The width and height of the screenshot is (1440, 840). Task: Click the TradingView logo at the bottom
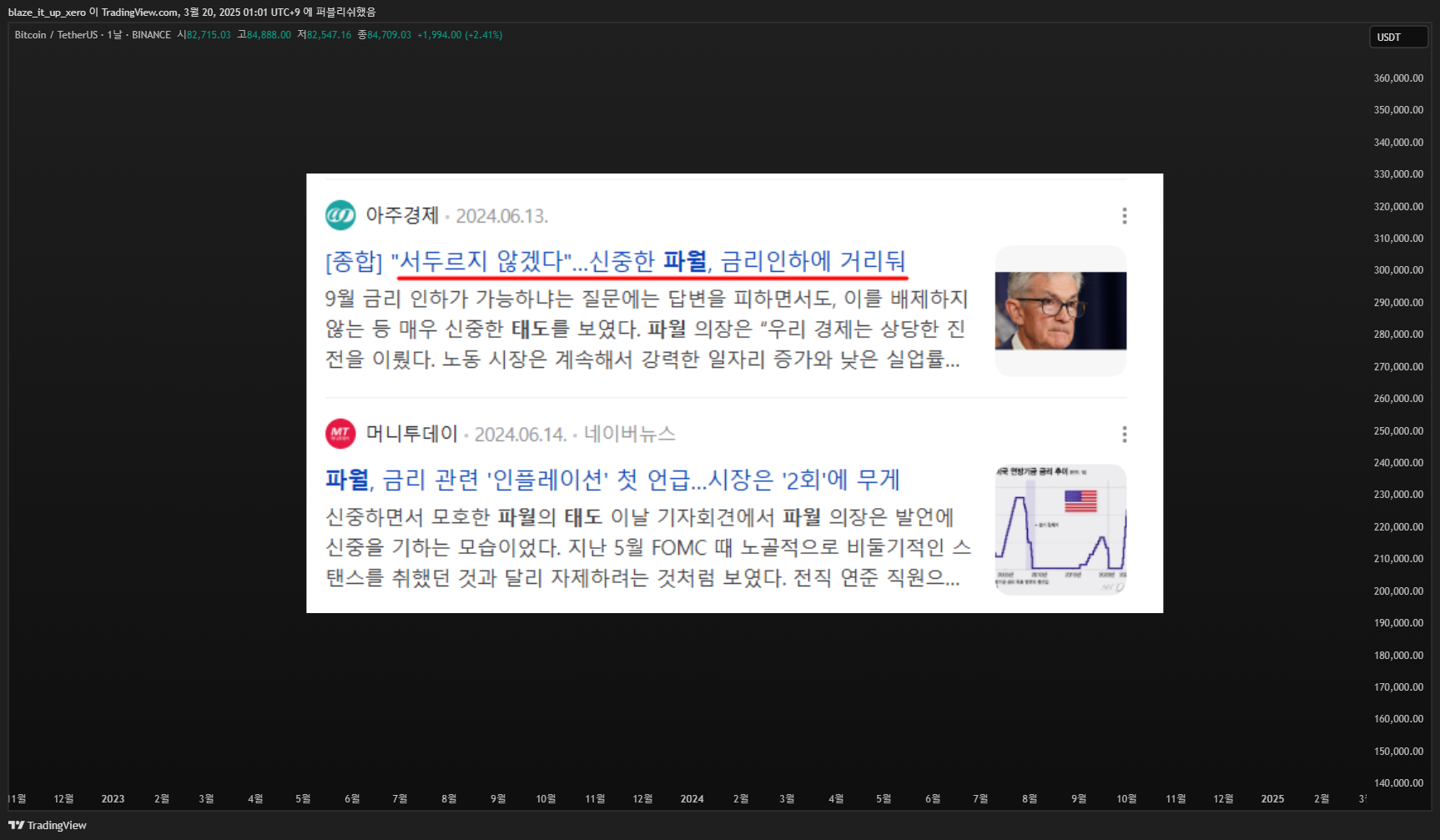pos(48,825)
